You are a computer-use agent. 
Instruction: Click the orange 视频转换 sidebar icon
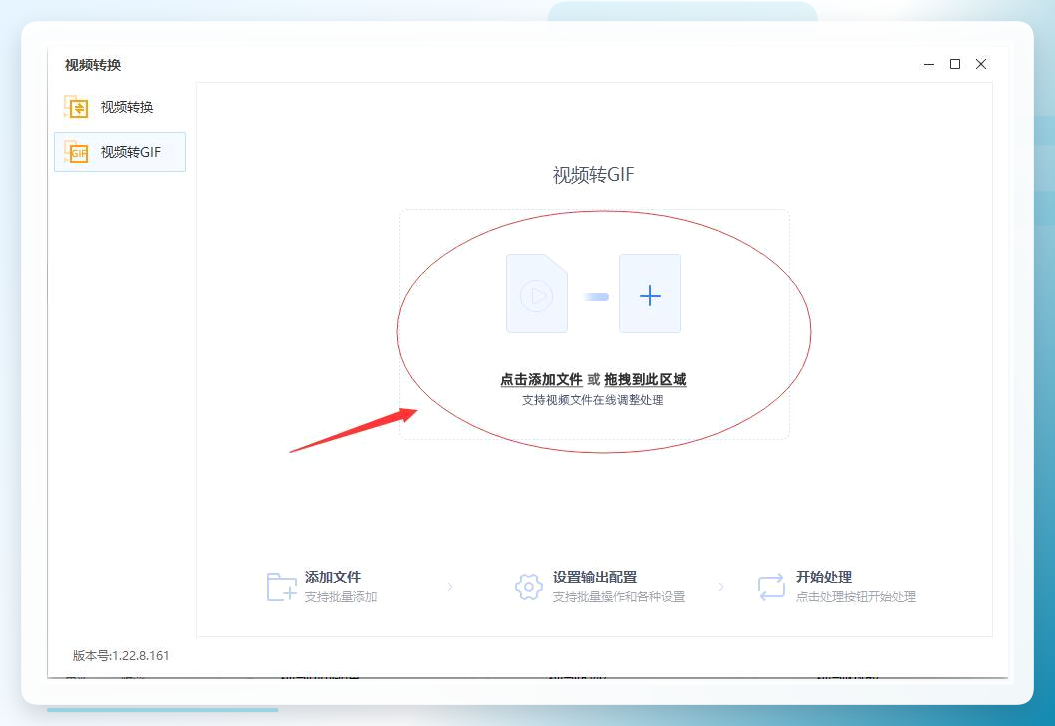(77, 107)
